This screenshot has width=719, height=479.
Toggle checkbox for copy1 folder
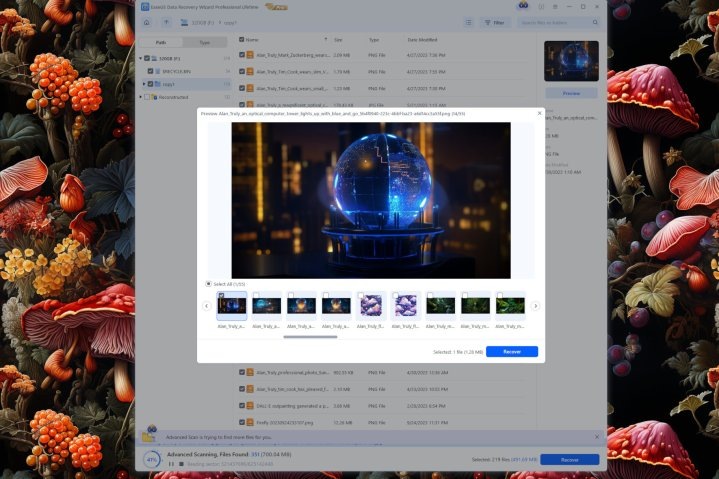[150, 84]
